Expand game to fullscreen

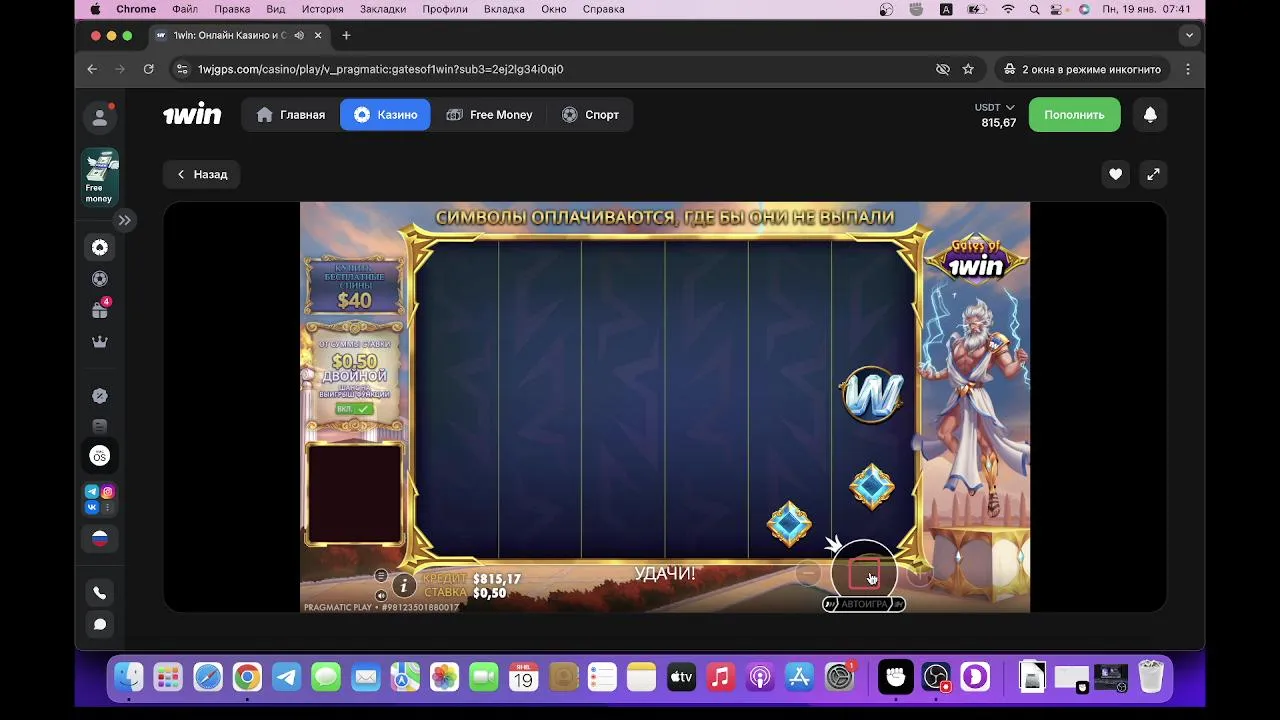[1153, 174]
